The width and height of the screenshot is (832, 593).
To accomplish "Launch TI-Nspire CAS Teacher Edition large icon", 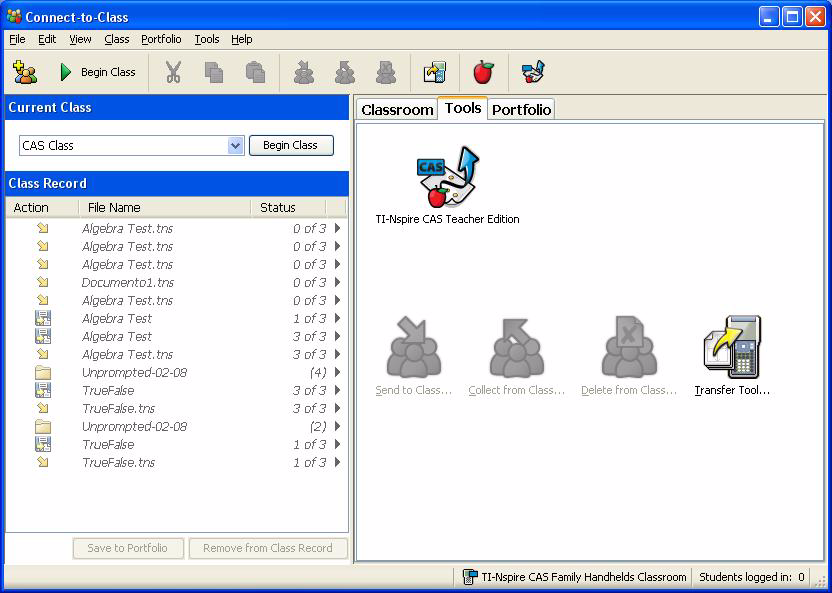I will pos(447,177).
